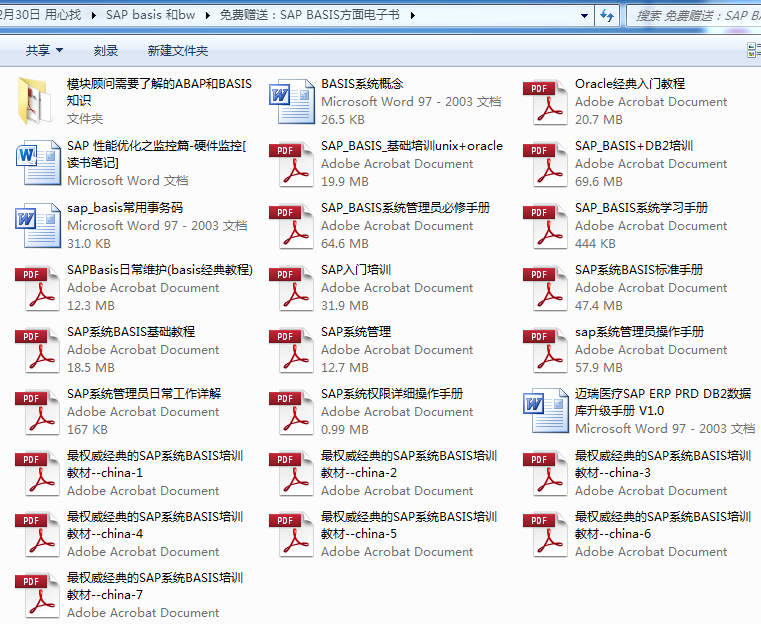Click the 刻录 toolbar button
This screenshot has width=761, height=624.
click(x=106, y=50)
